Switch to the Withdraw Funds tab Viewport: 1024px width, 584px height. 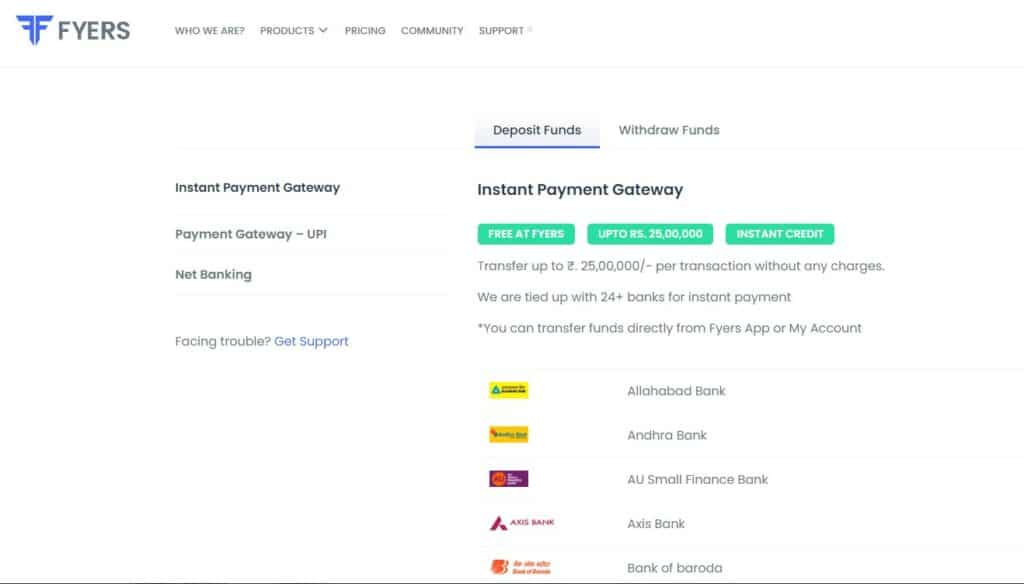pos(669,130)
